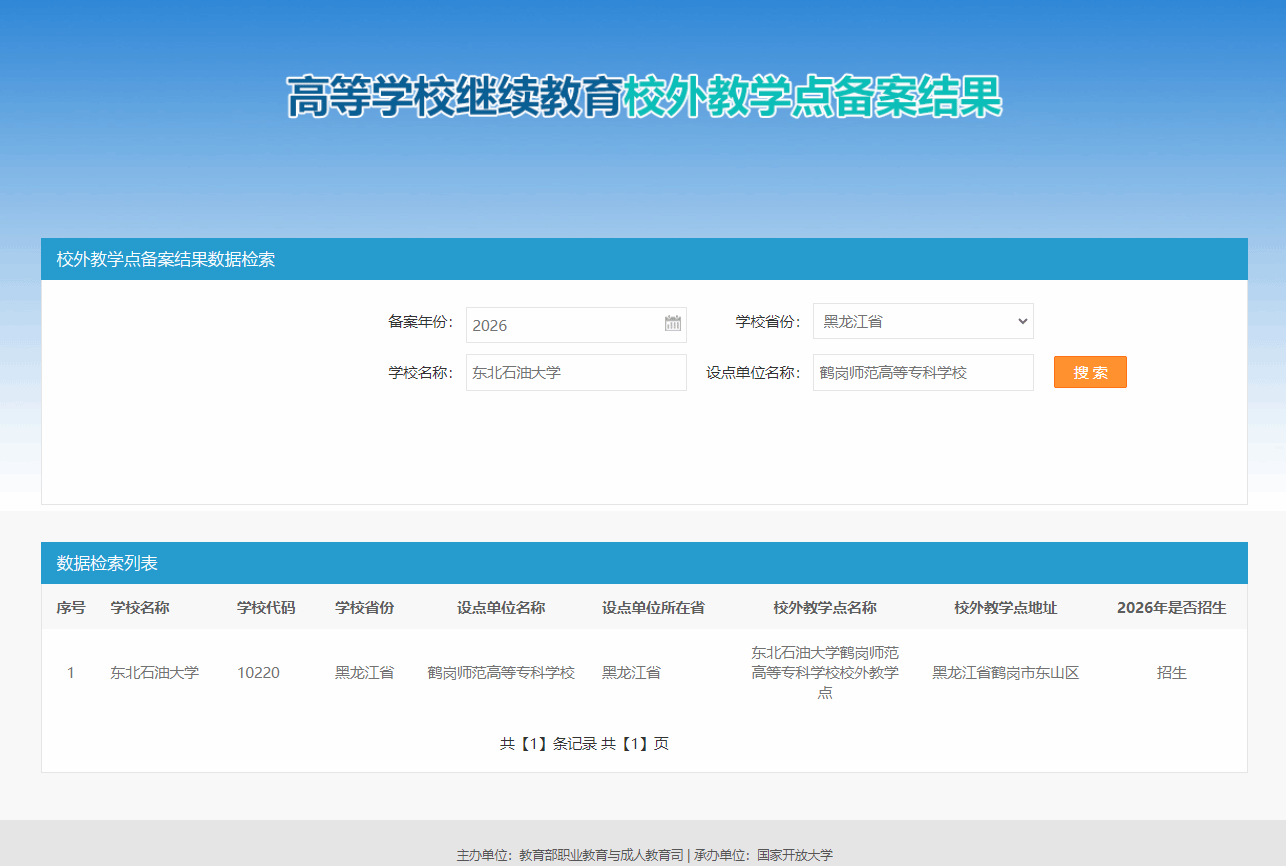Expand the 学校省份 dropdown showing 黑龙江省
The width and height of the screenshot is (1286, 866).
[x=923, y=321]
